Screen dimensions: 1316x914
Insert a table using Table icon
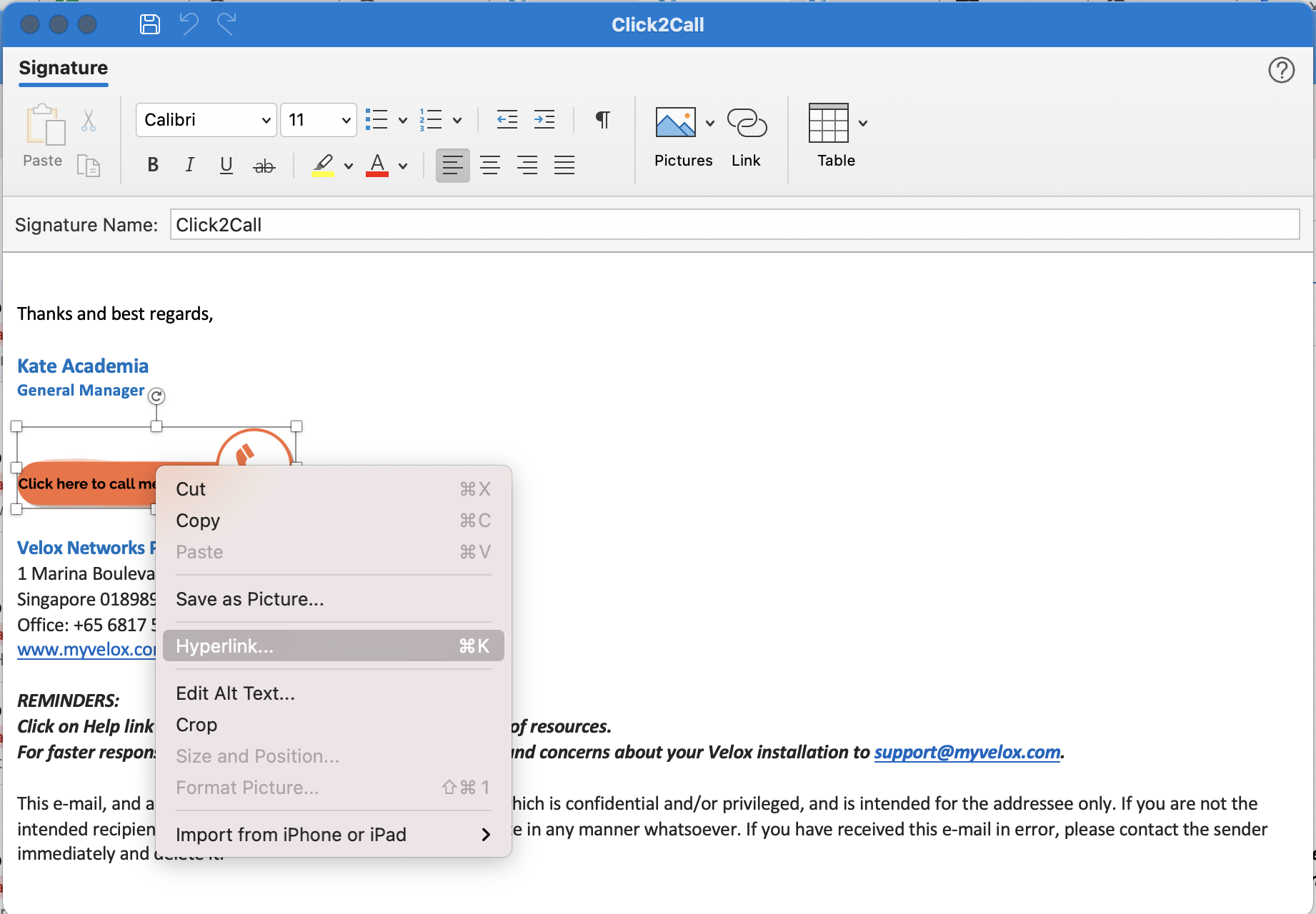(829, 122)
